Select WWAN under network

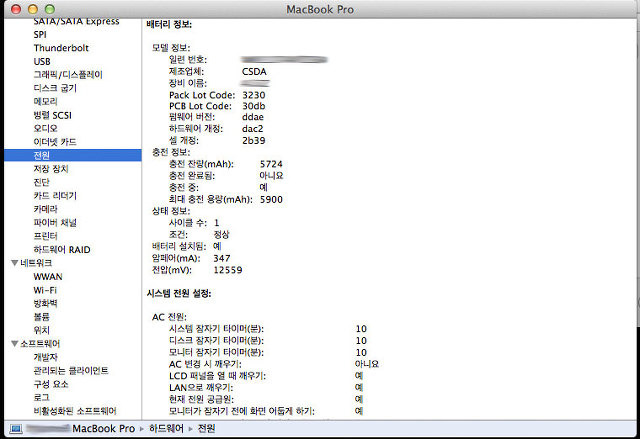pyautogui.click(x=48, y=277)
